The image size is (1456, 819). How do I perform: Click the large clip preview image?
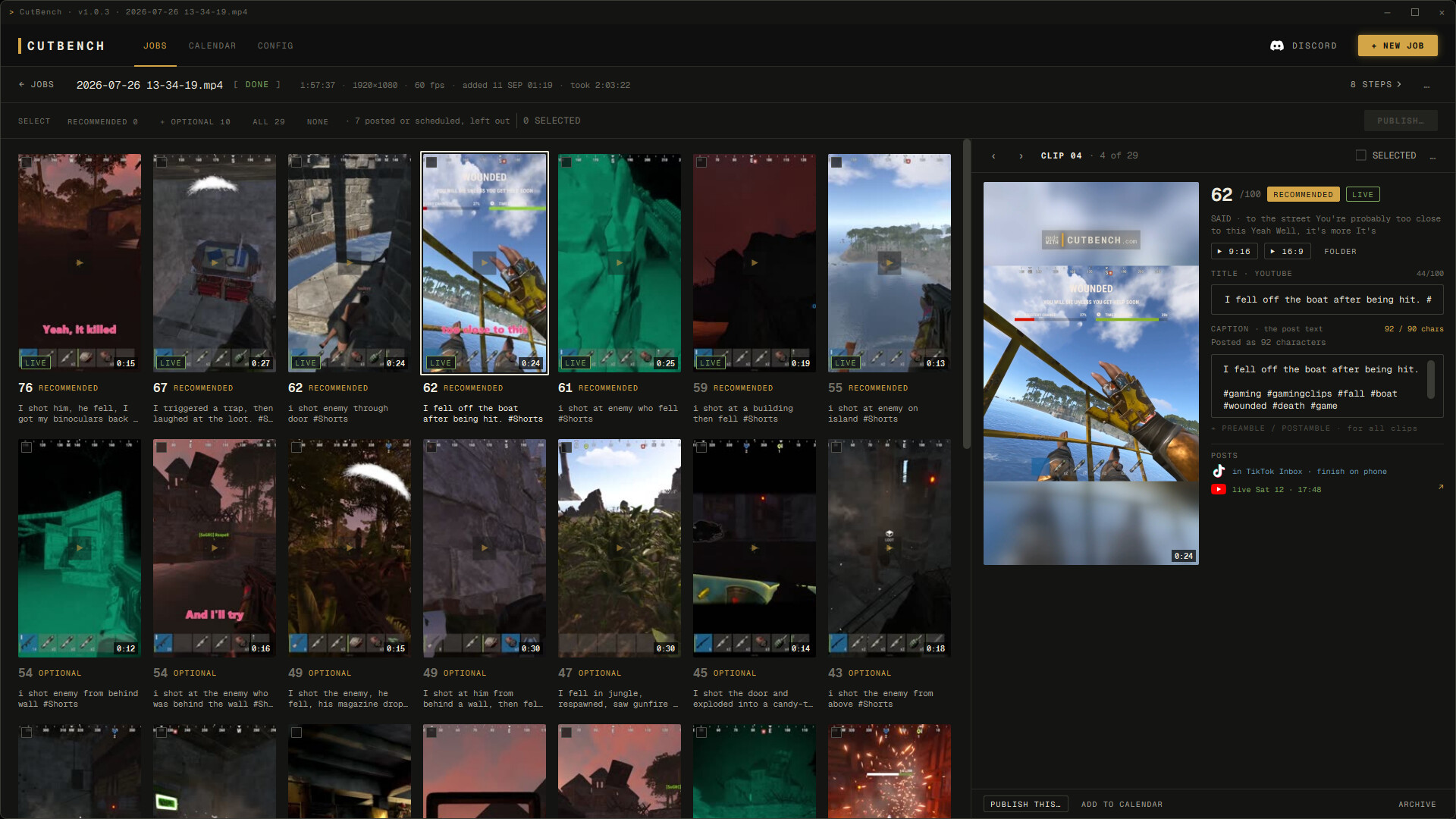pyautogui.click(x=1091, y=373)
